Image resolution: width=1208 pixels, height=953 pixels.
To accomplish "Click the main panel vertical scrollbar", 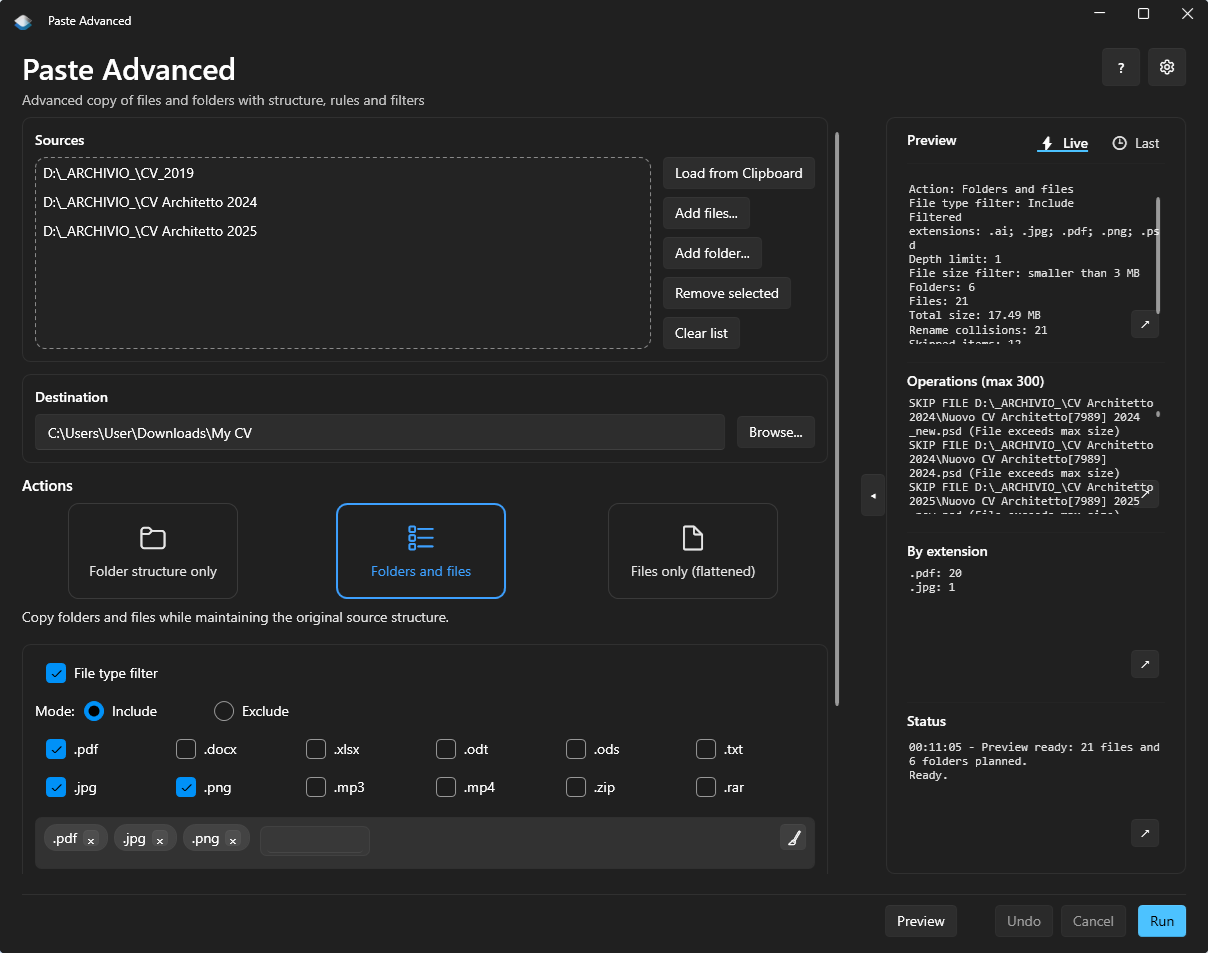I will point(837,418).
